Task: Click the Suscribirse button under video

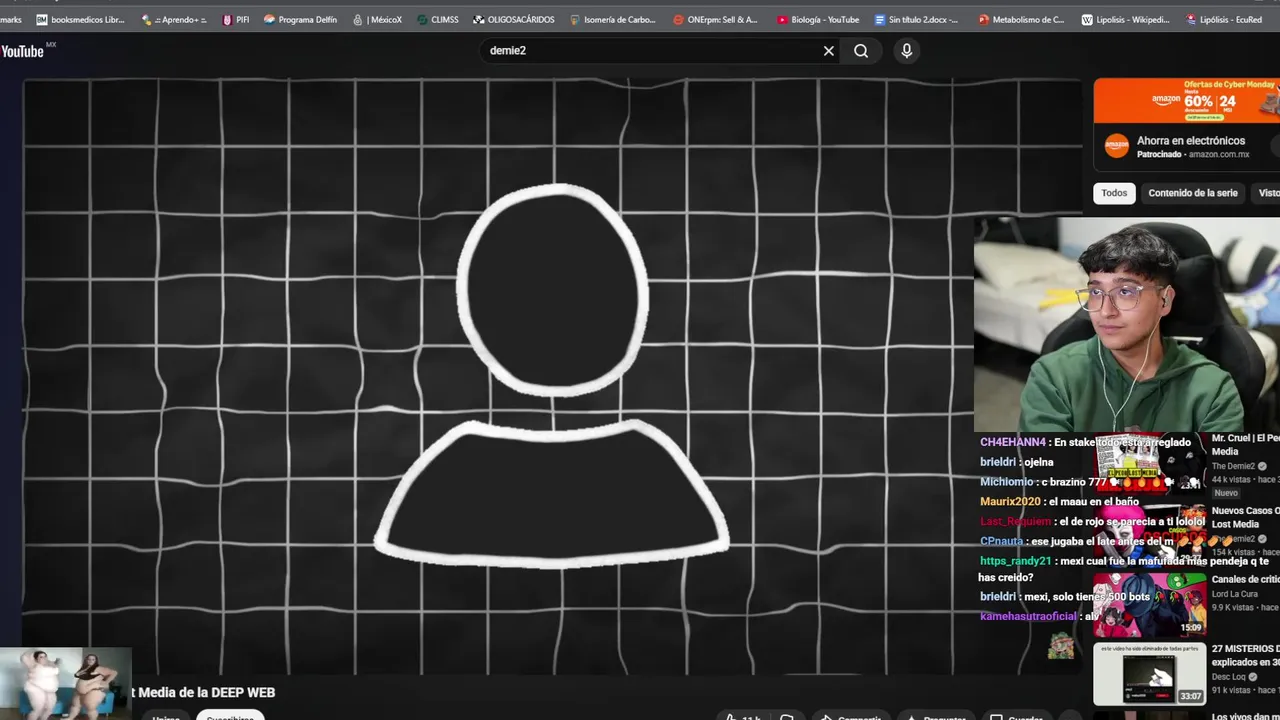Action: [230, 716]
